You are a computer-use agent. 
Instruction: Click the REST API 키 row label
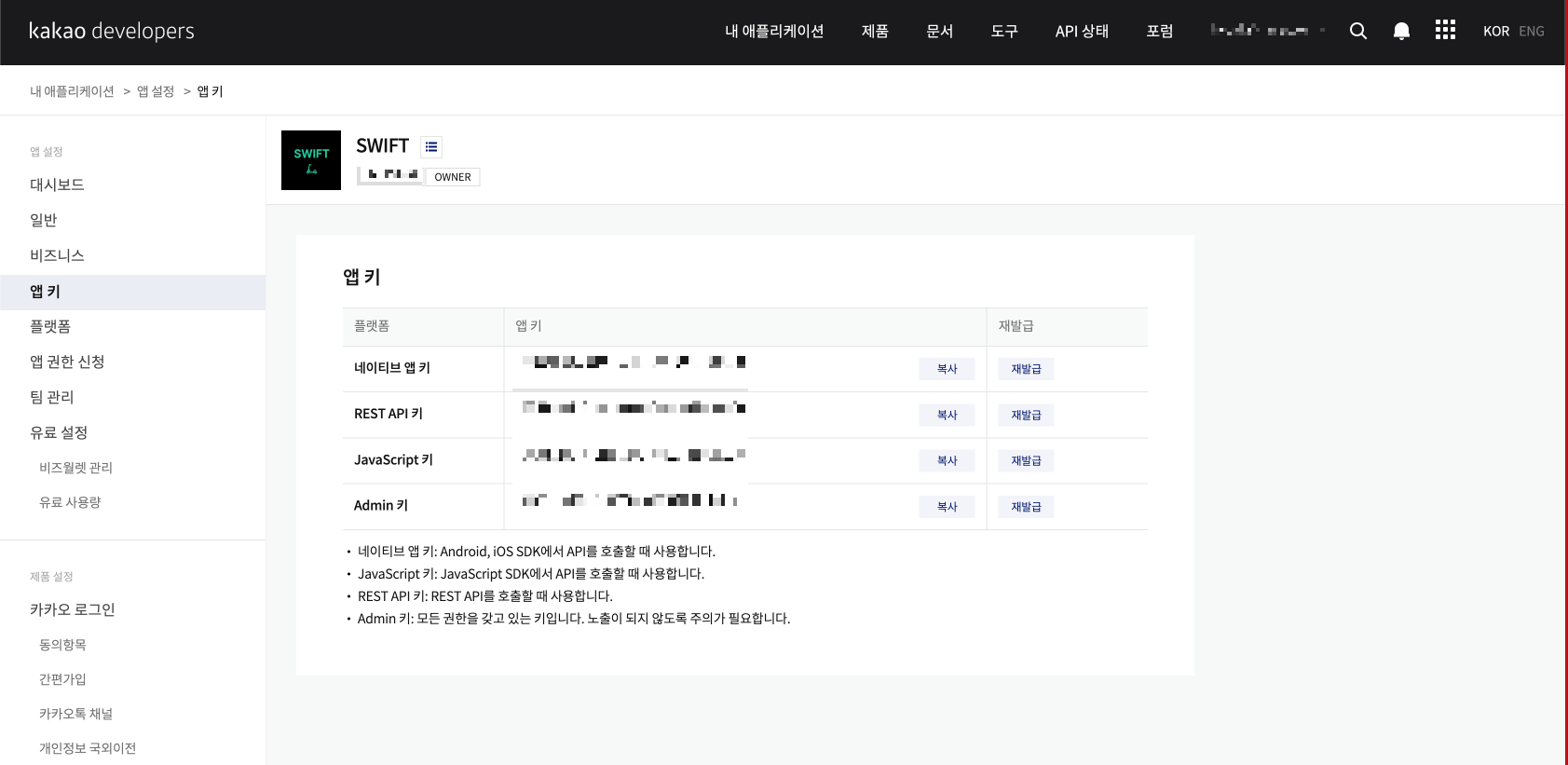point(389,414)
